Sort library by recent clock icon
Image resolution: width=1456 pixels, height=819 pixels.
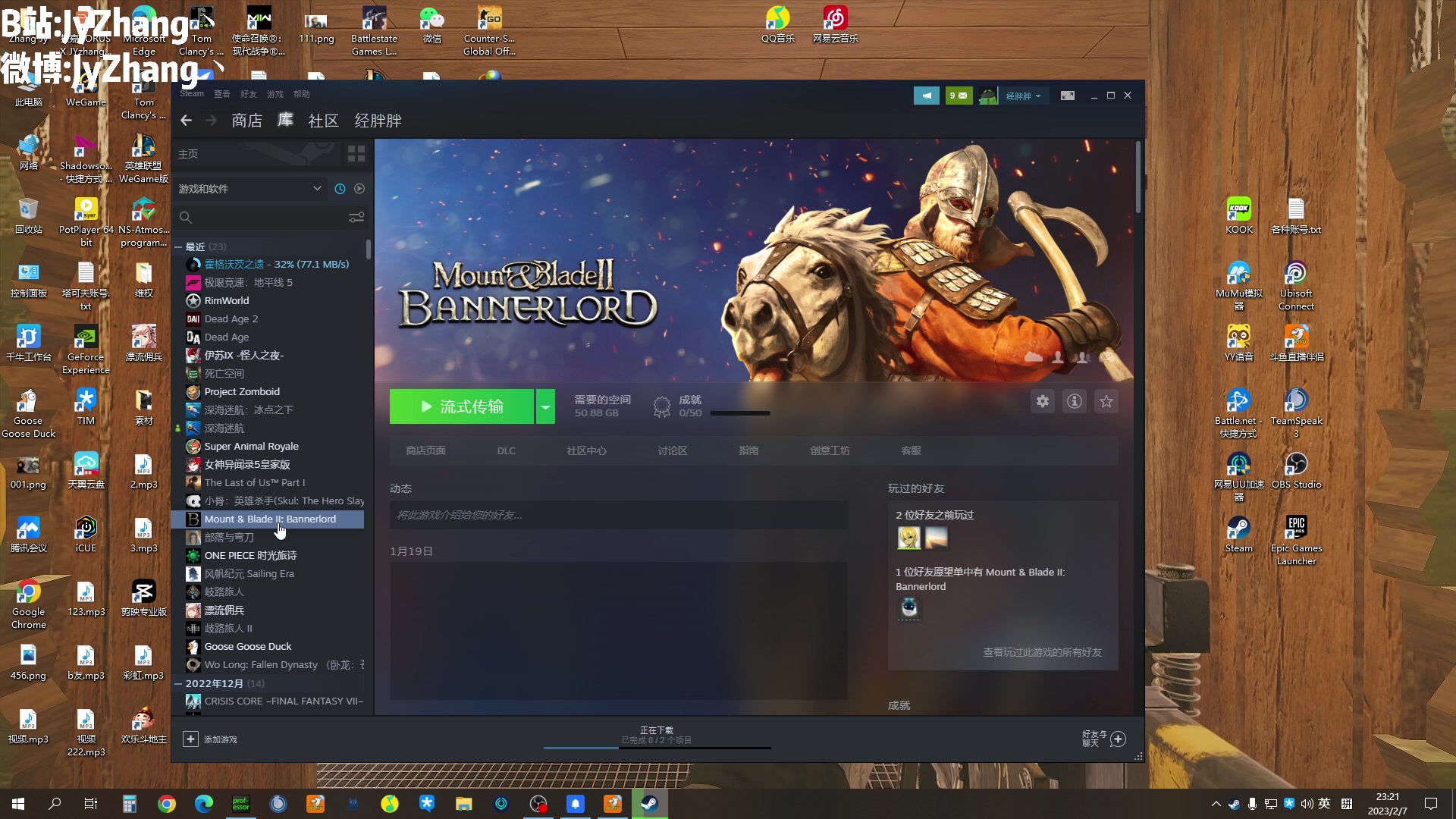[340, 189]
